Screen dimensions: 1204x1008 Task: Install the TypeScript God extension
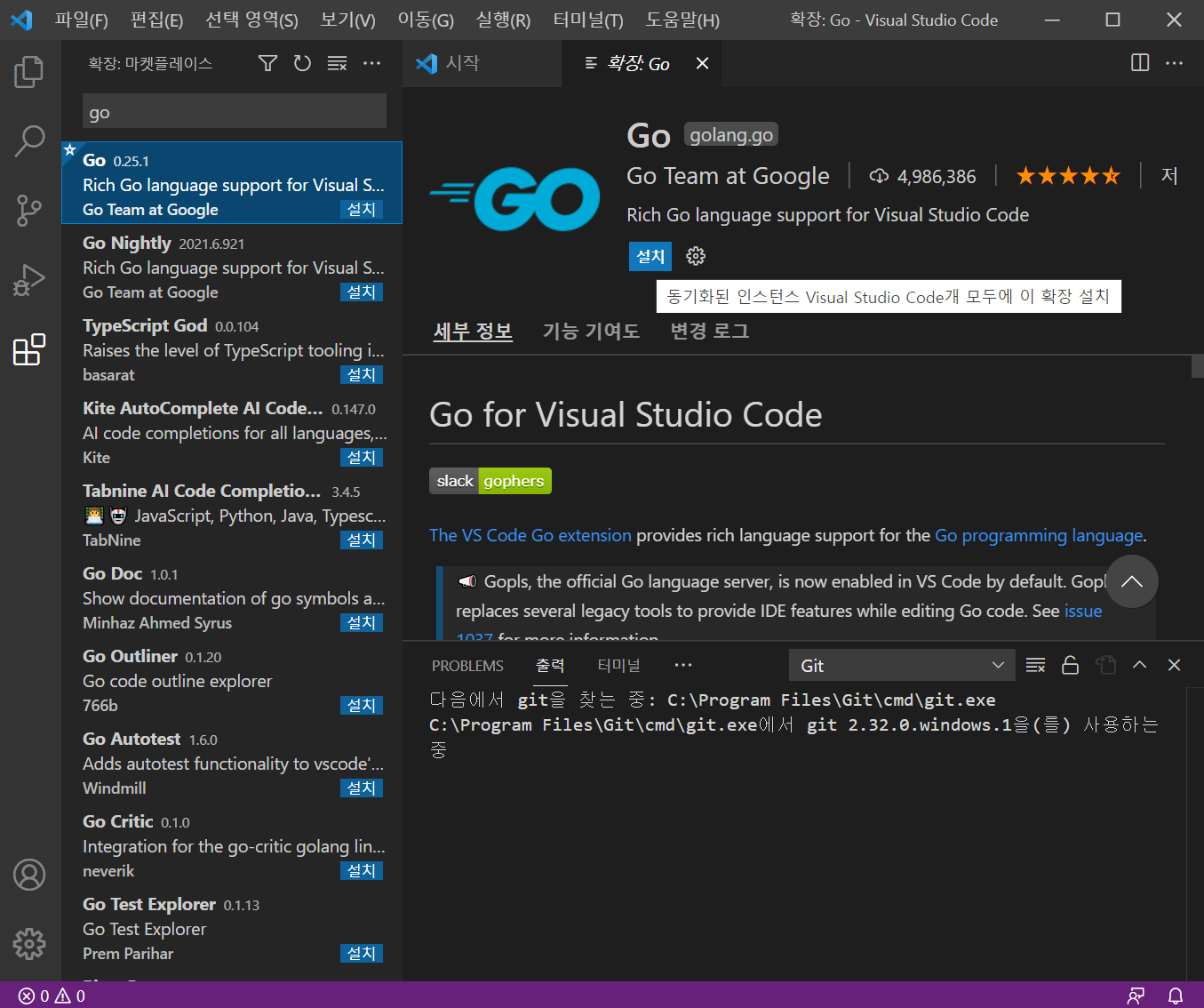point(362,375)
